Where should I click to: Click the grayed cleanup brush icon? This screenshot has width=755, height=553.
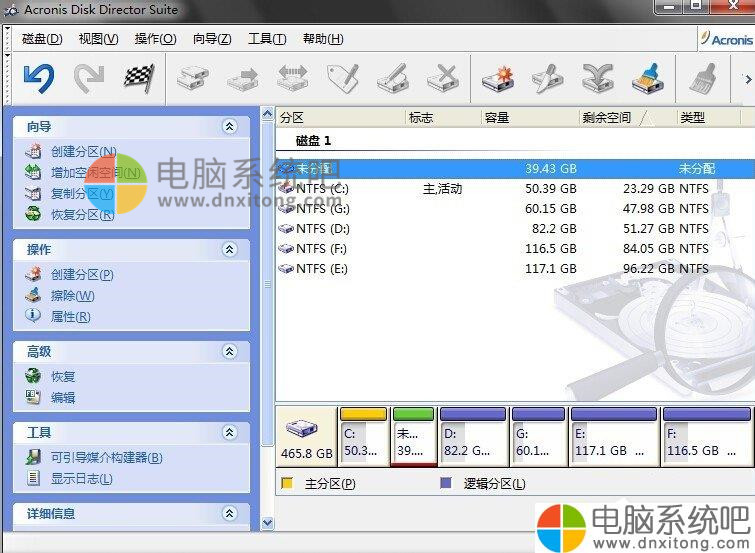pyautogui.click(x=703, y=79)
